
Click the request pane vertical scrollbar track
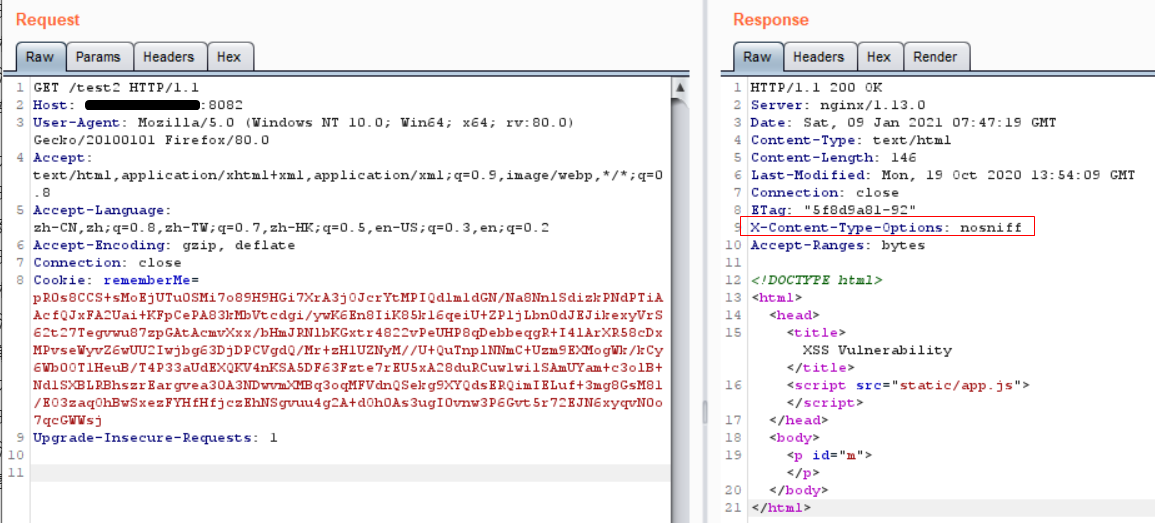(680, 300)
